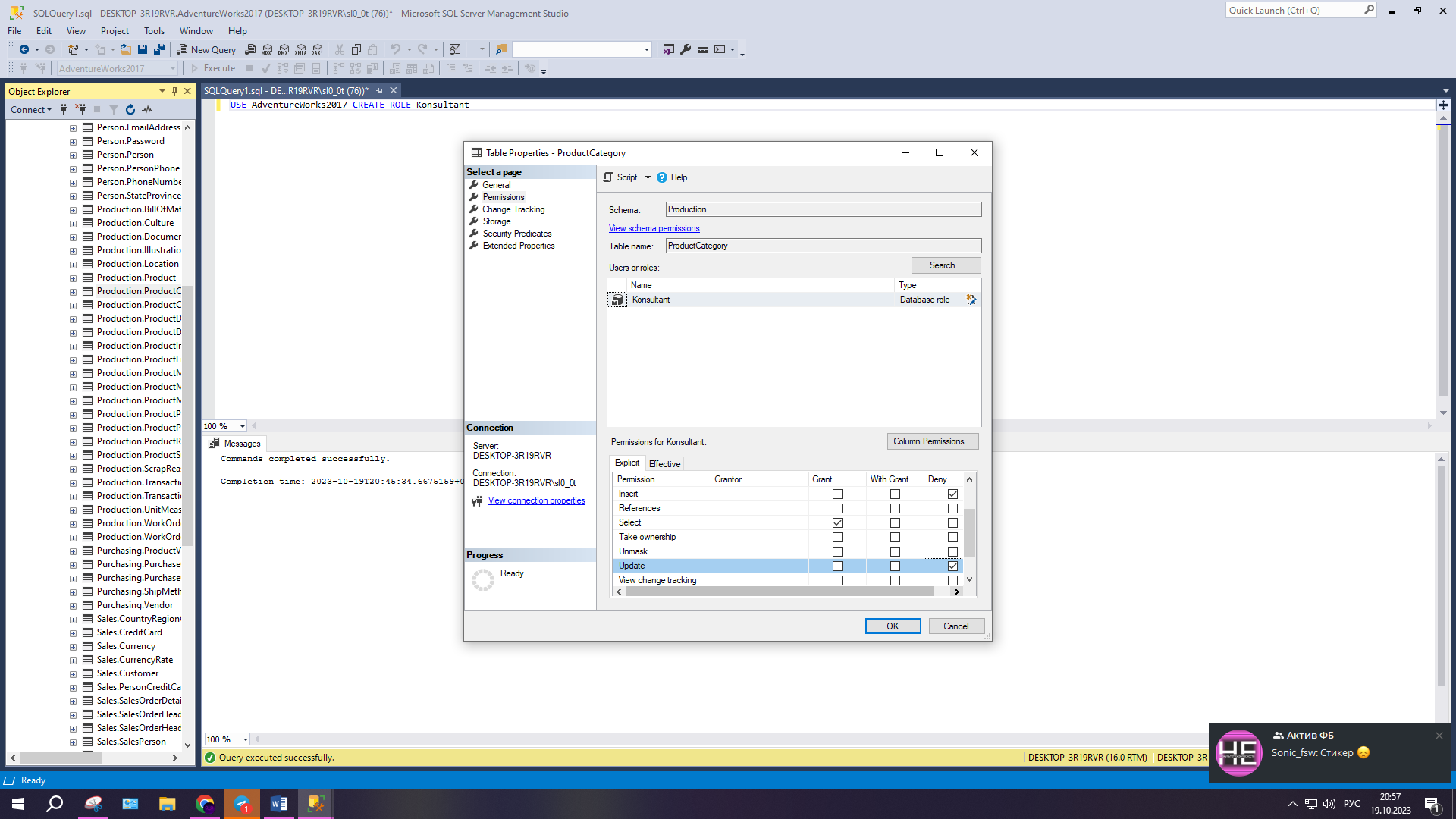Open the AdventureWorks2017 database dropdown
This screenshot has width=1456, height=819.
click(173, 68)
